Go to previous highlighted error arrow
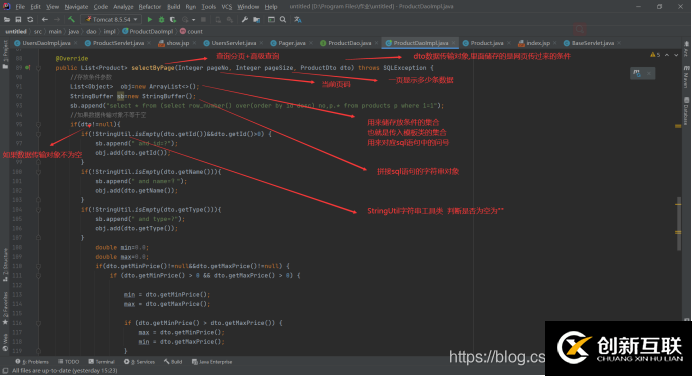The width and height of the screenshot is (692, 376). 667,55
